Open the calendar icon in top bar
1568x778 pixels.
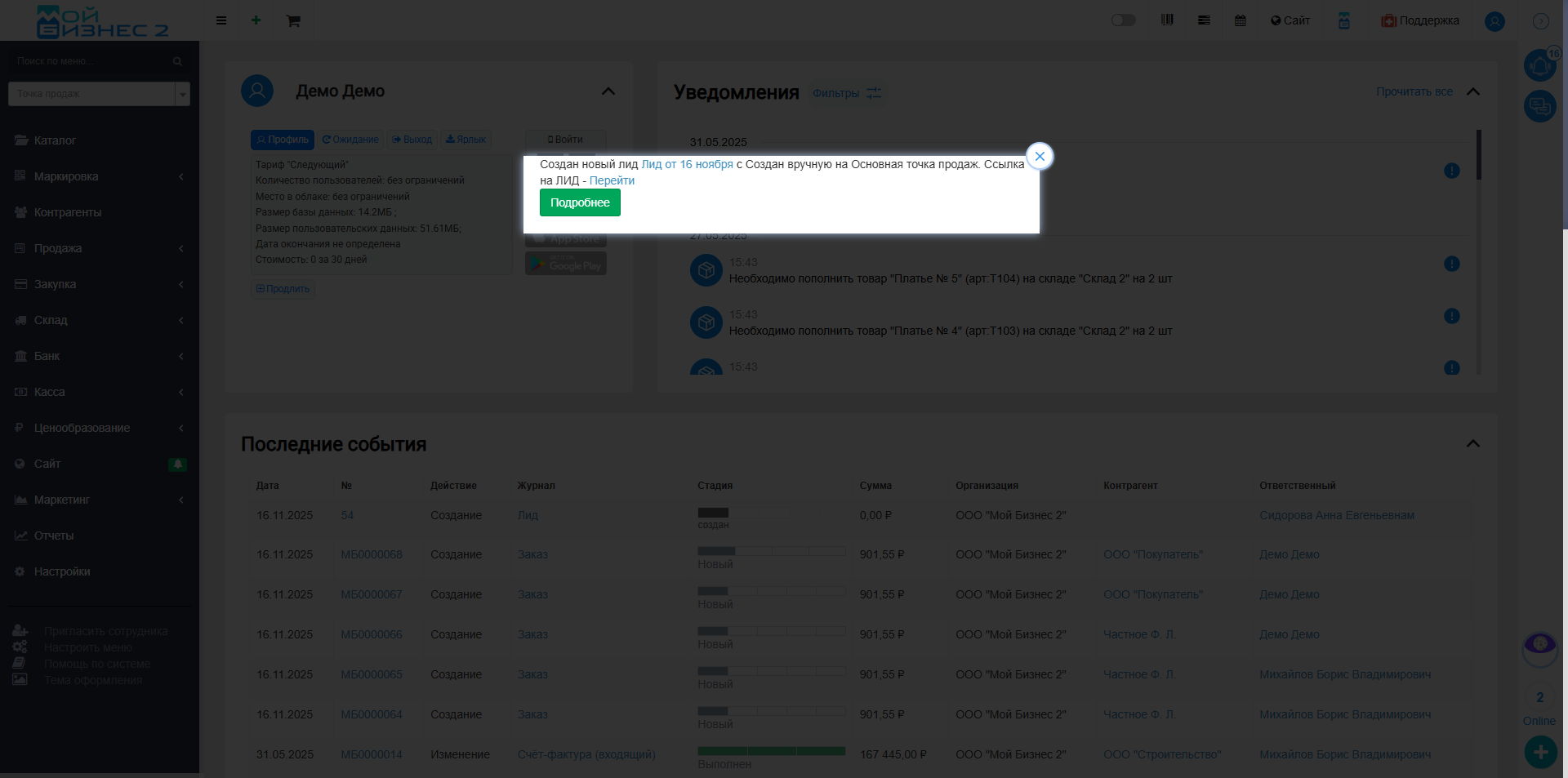click(x=1240, y=20)
